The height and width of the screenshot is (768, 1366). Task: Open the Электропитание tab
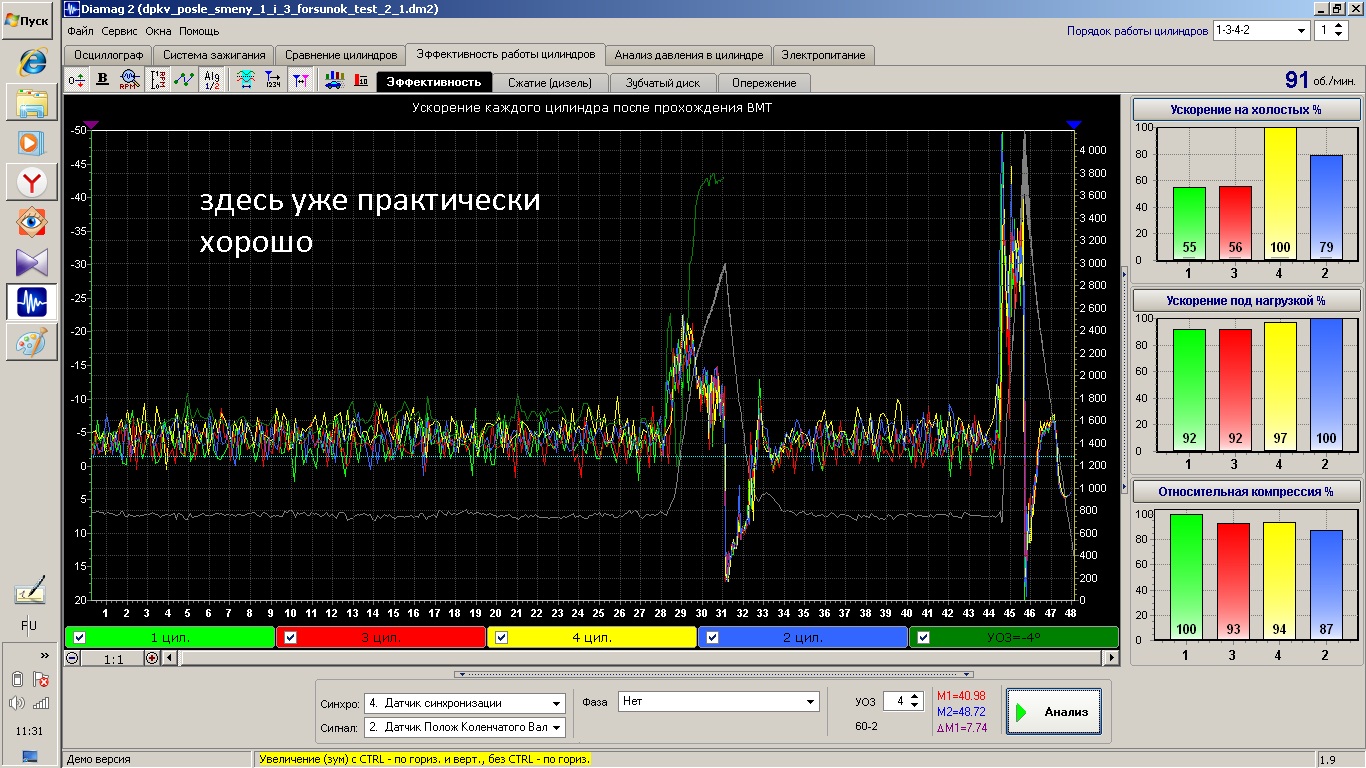coord(824,55)
